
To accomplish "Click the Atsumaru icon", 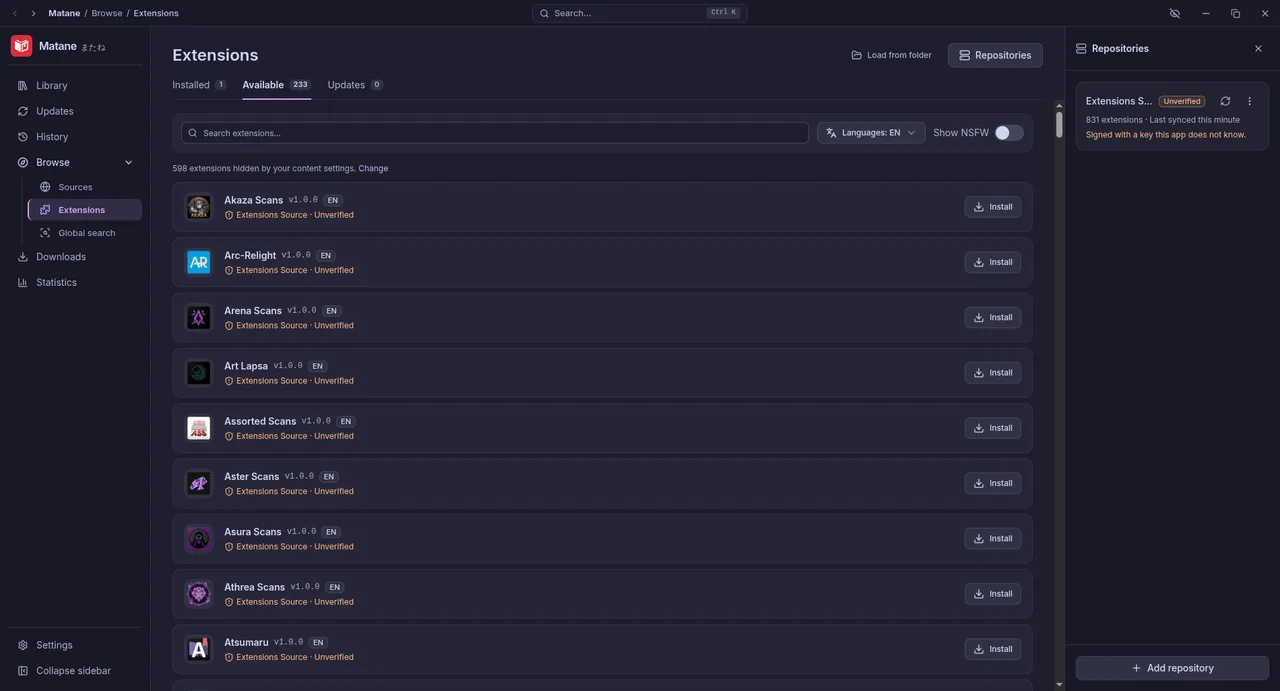I will pyautogui.click(x=199, y=649).
